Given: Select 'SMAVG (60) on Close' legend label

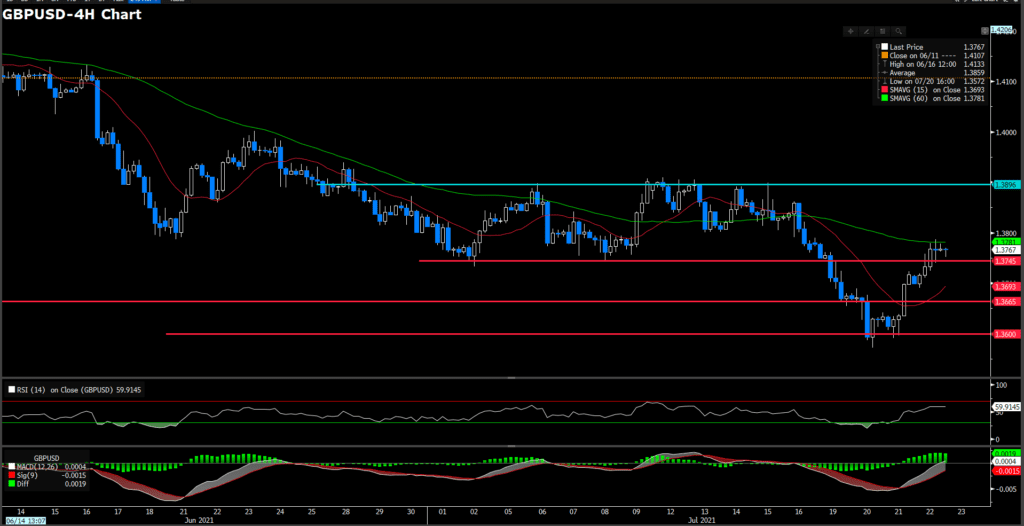Looking at the screenshot, I should coord(925,98).
